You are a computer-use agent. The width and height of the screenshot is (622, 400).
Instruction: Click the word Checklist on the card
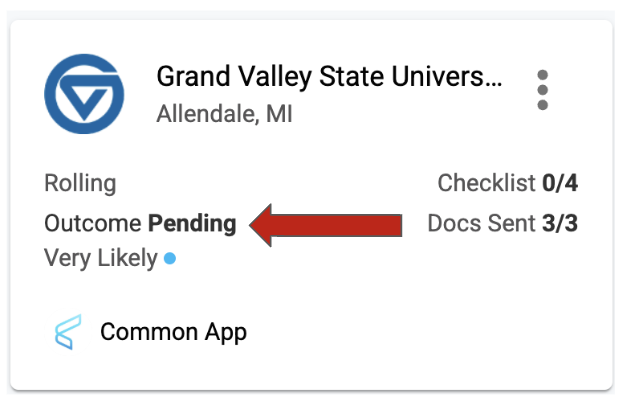487,184
